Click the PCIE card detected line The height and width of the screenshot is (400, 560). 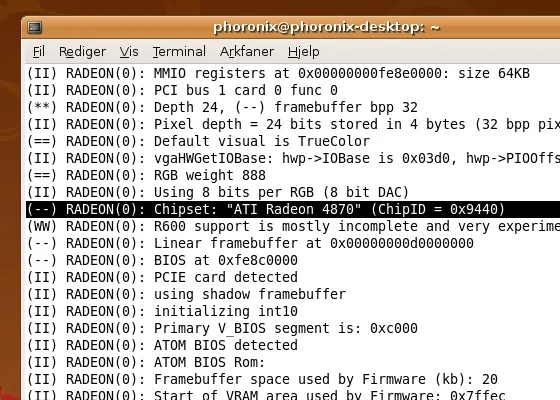pyautogui.click(x=162, y=277)
